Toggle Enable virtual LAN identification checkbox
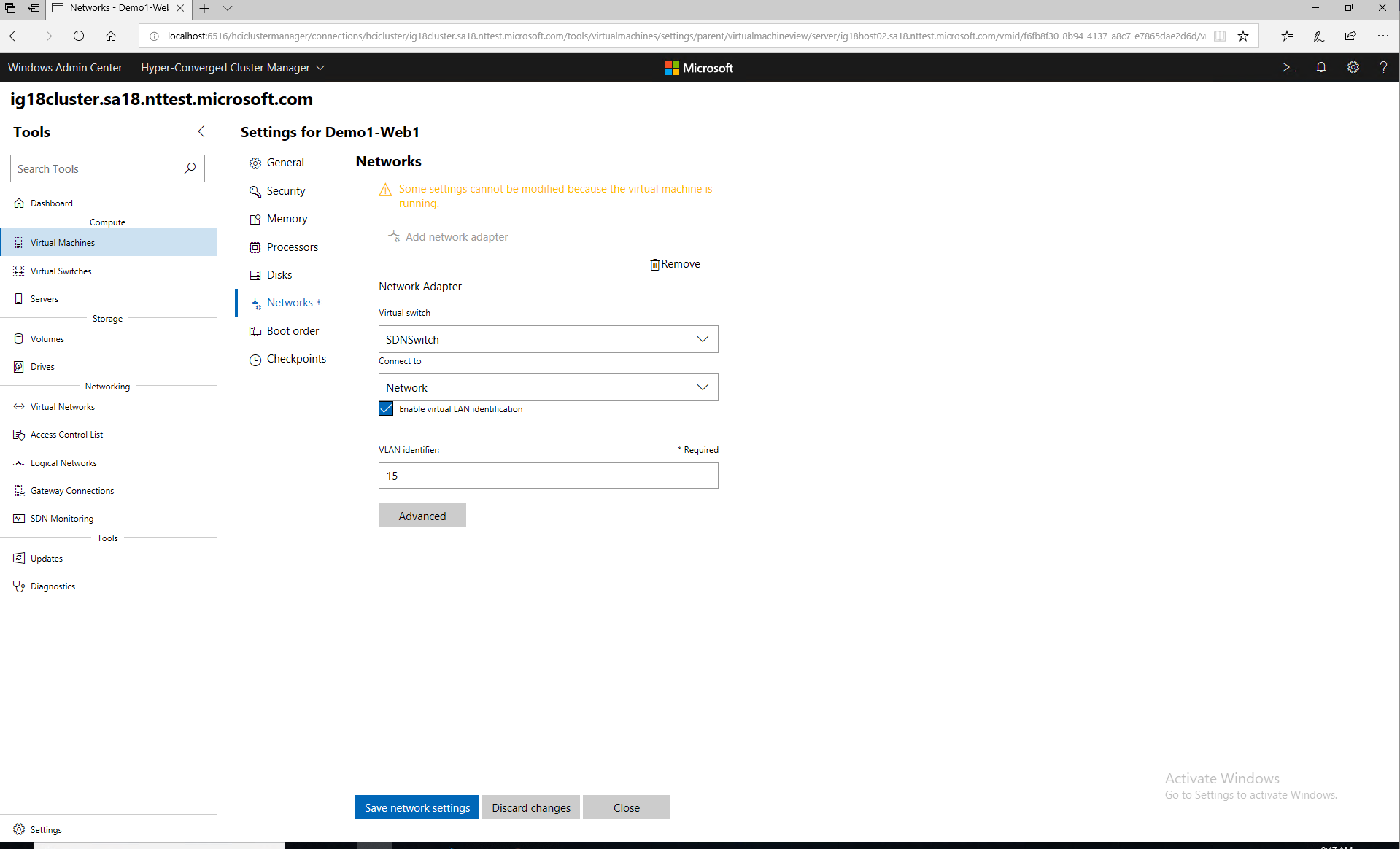The image size is (1400, 849). (386, 408)
